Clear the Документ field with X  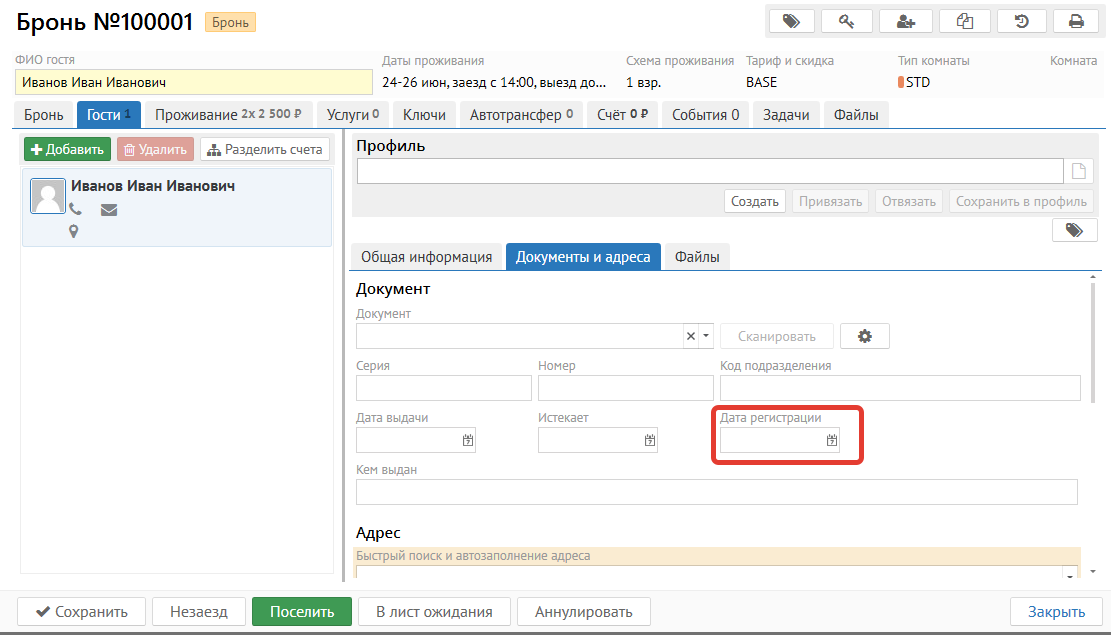coord(690,337)
